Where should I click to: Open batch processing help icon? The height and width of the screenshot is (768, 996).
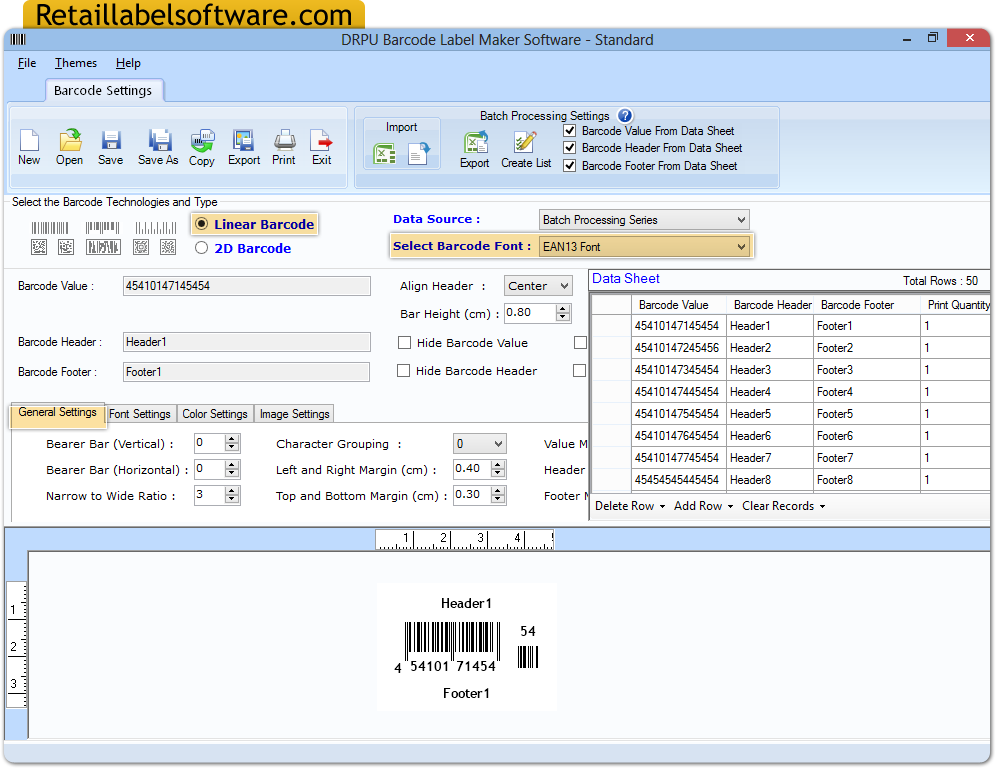click(x=625, y=116)
